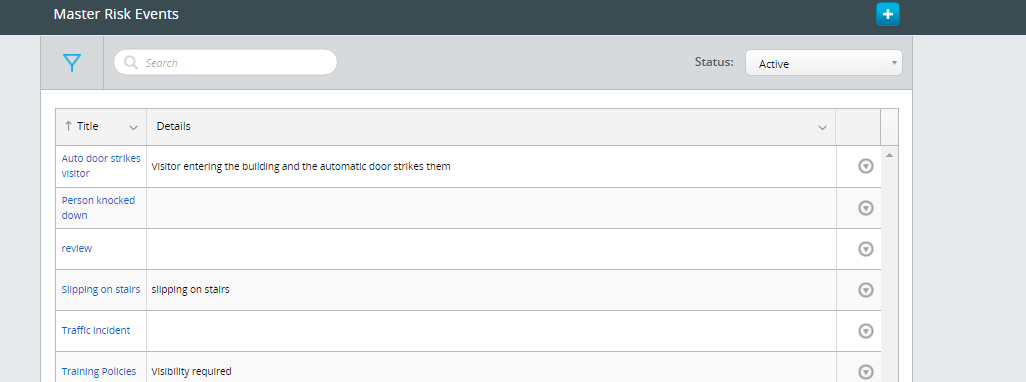This screenshot has width=1026, height=382.
Task: Select the 'slipping on stairs' details cell
Action: point(491,290)
